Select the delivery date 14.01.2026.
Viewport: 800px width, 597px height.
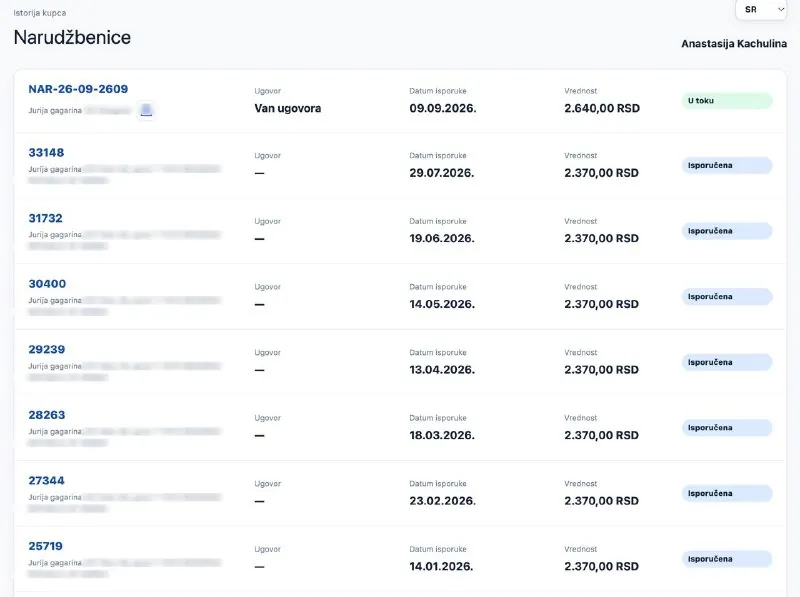[441, 566]
